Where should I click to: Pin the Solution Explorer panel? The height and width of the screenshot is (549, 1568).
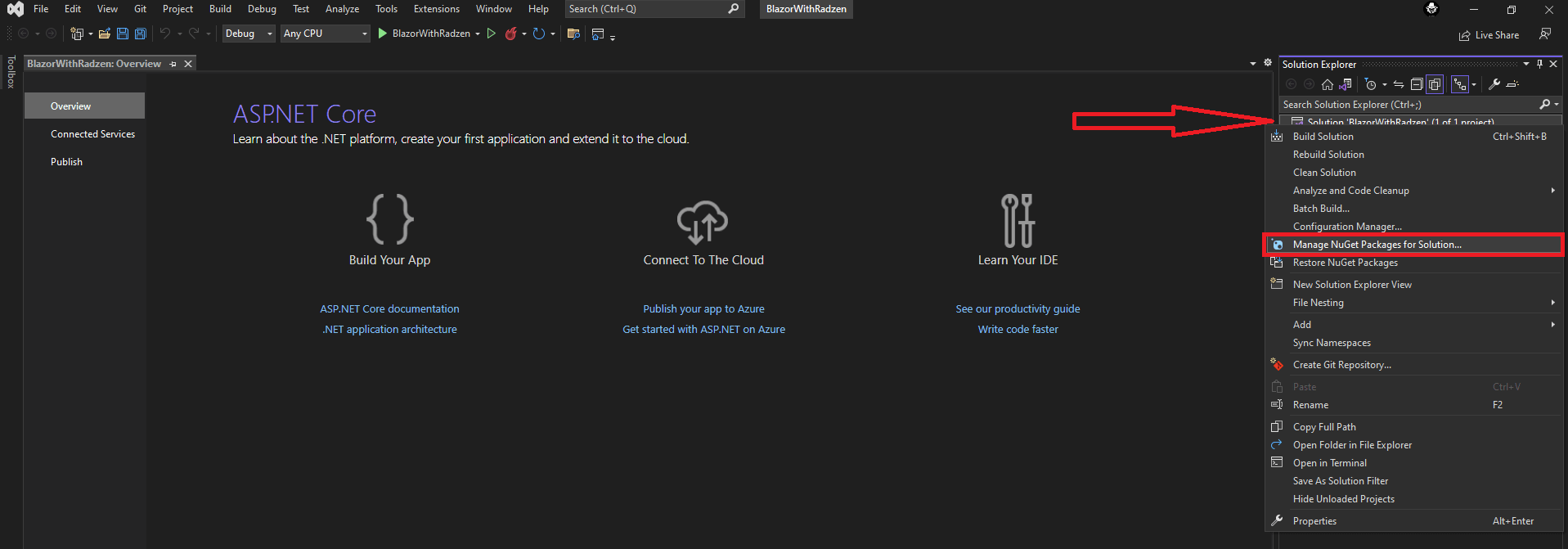click(x=1539, y=64)
